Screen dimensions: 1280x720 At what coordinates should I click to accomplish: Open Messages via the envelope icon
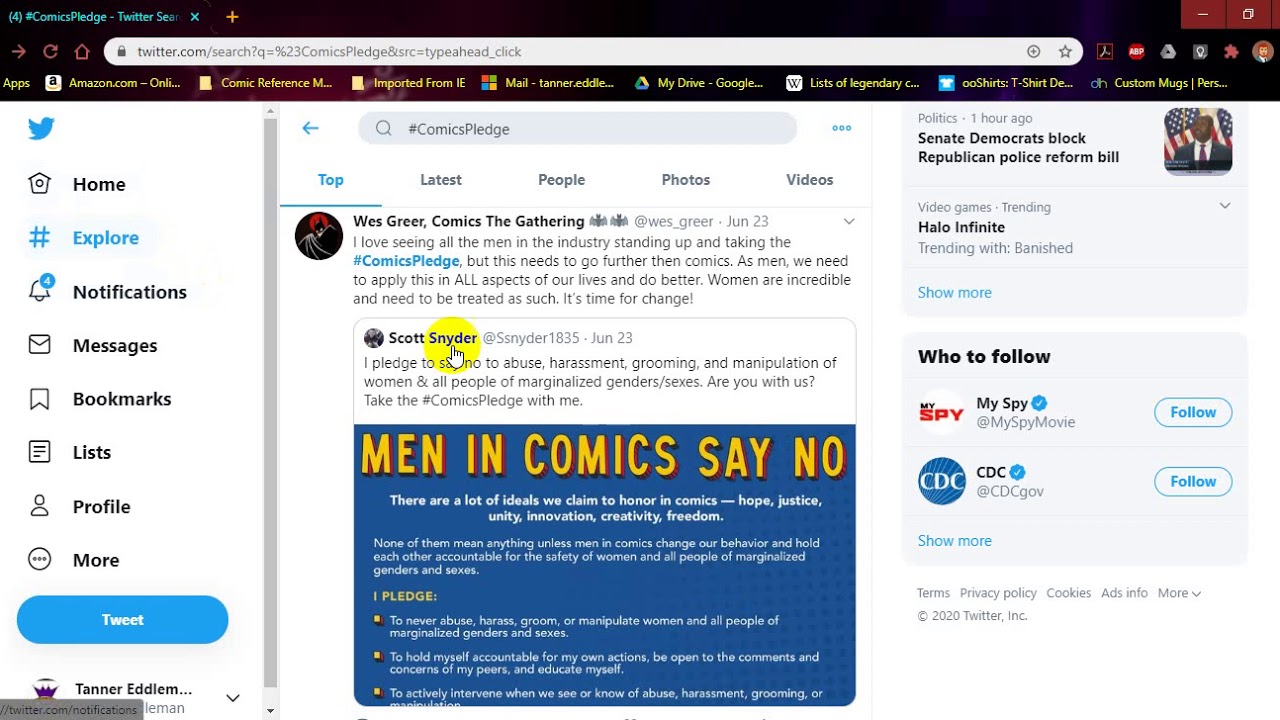[40, 345]
